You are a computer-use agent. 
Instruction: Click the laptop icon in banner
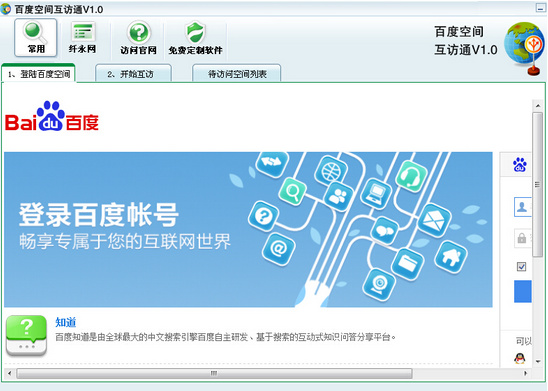pos(376,194)
